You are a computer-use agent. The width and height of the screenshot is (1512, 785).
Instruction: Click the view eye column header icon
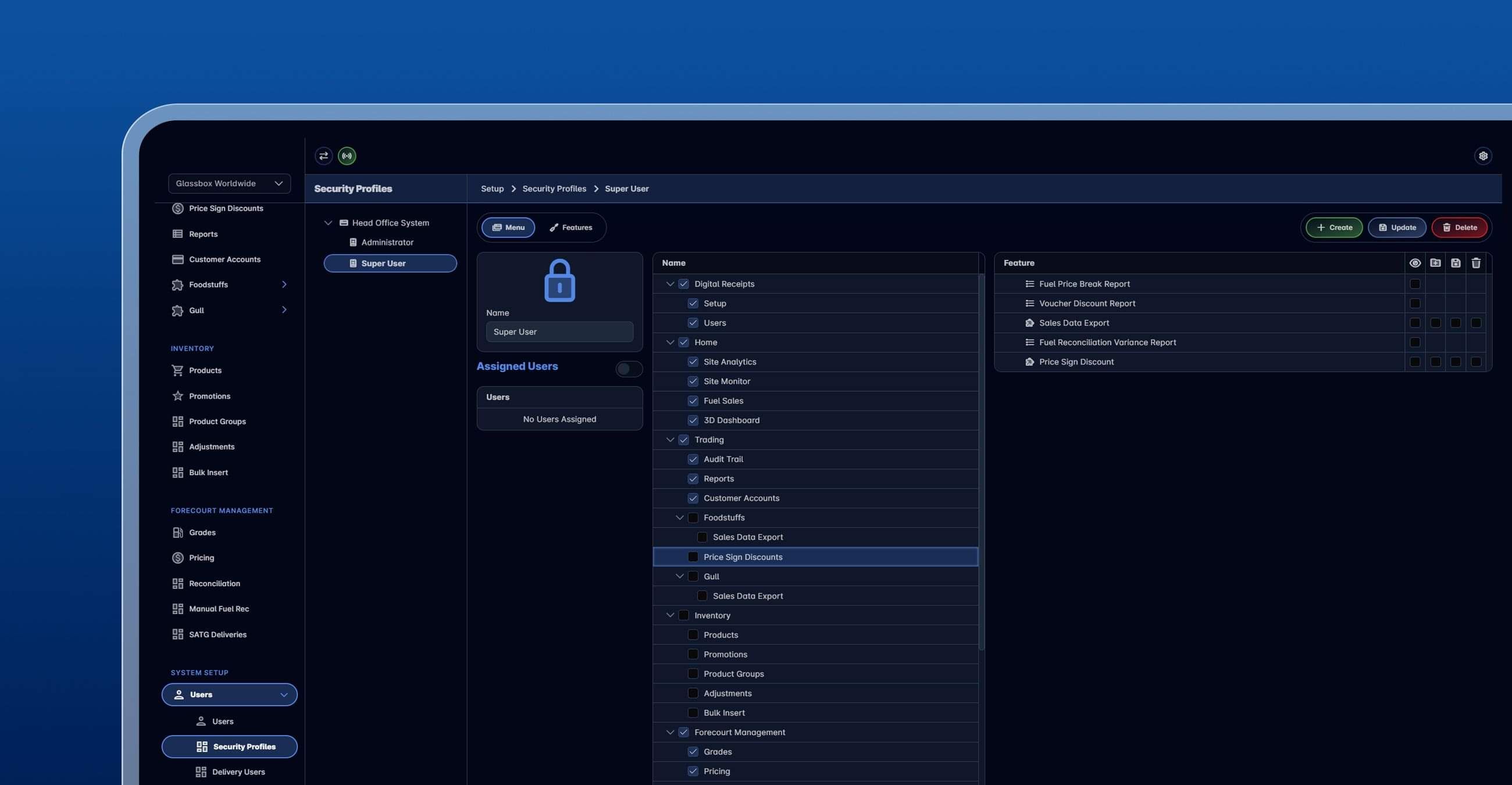(1415, 263)
